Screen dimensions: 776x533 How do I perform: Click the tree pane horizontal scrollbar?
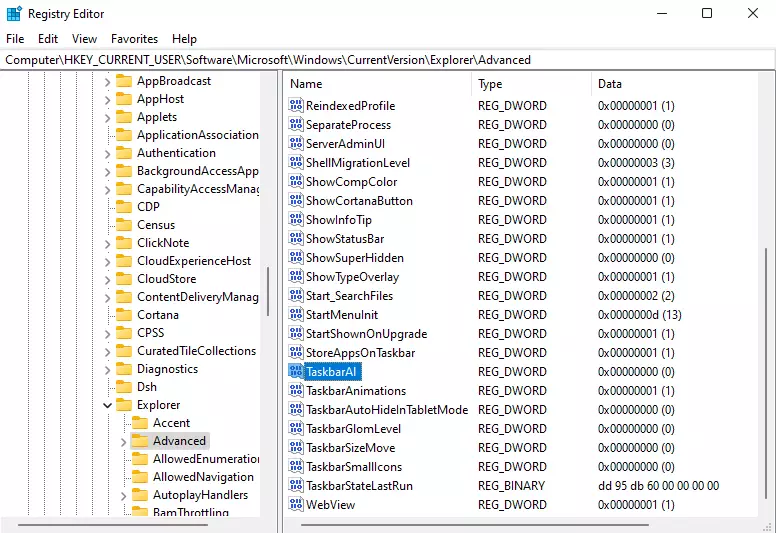tap(113, 525)
